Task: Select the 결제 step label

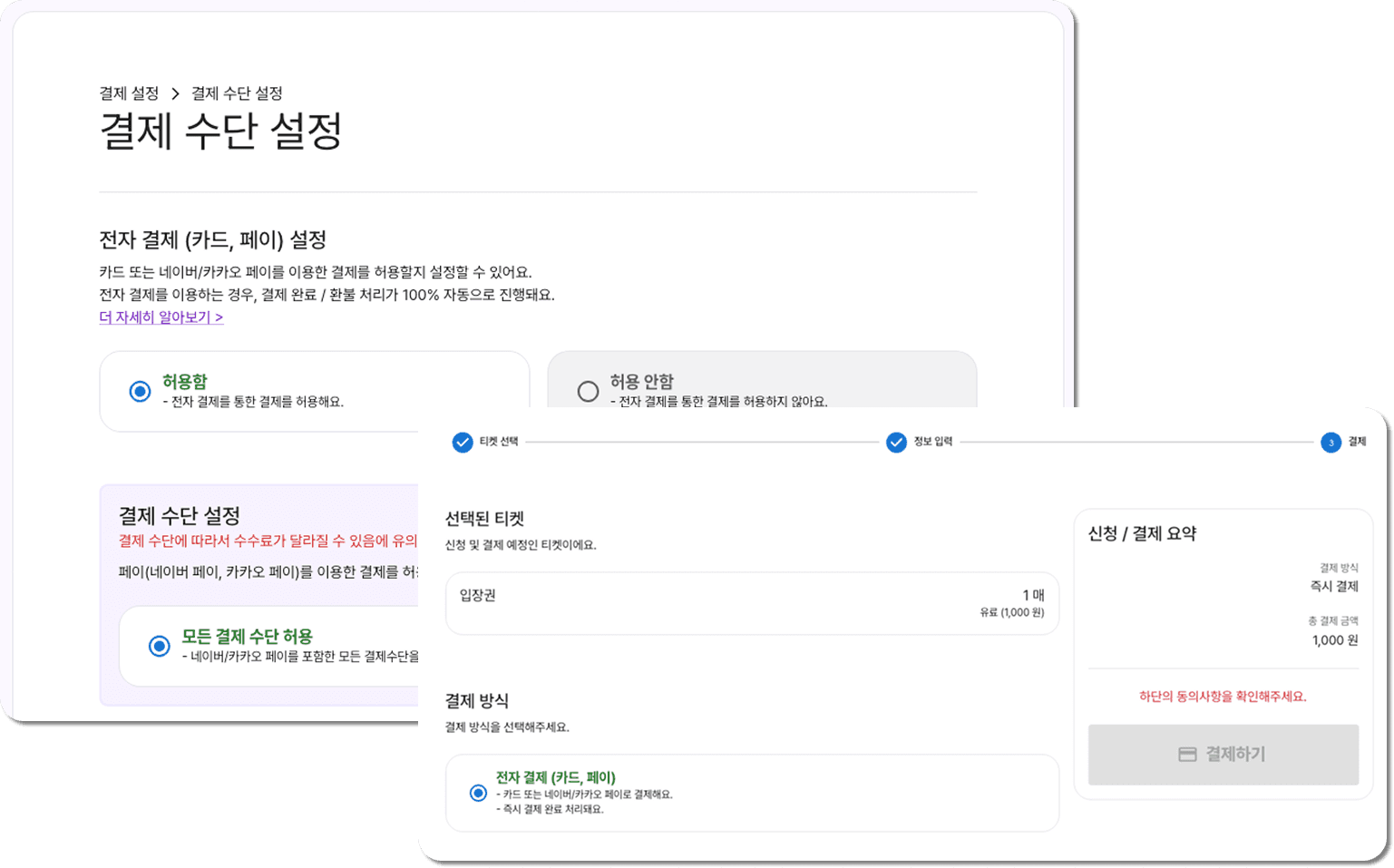Action: click(1359, 443)
